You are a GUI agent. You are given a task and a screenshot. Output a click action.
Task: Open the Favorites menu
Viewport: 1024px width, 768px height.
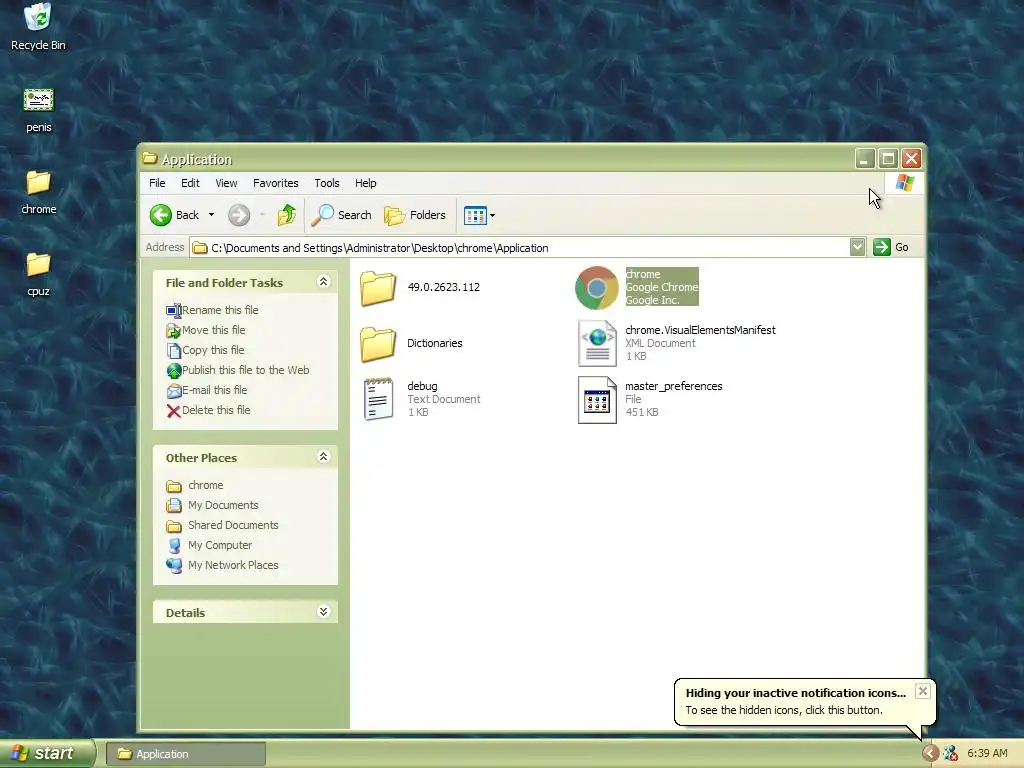pyautogui.click(x=276, y=183)
